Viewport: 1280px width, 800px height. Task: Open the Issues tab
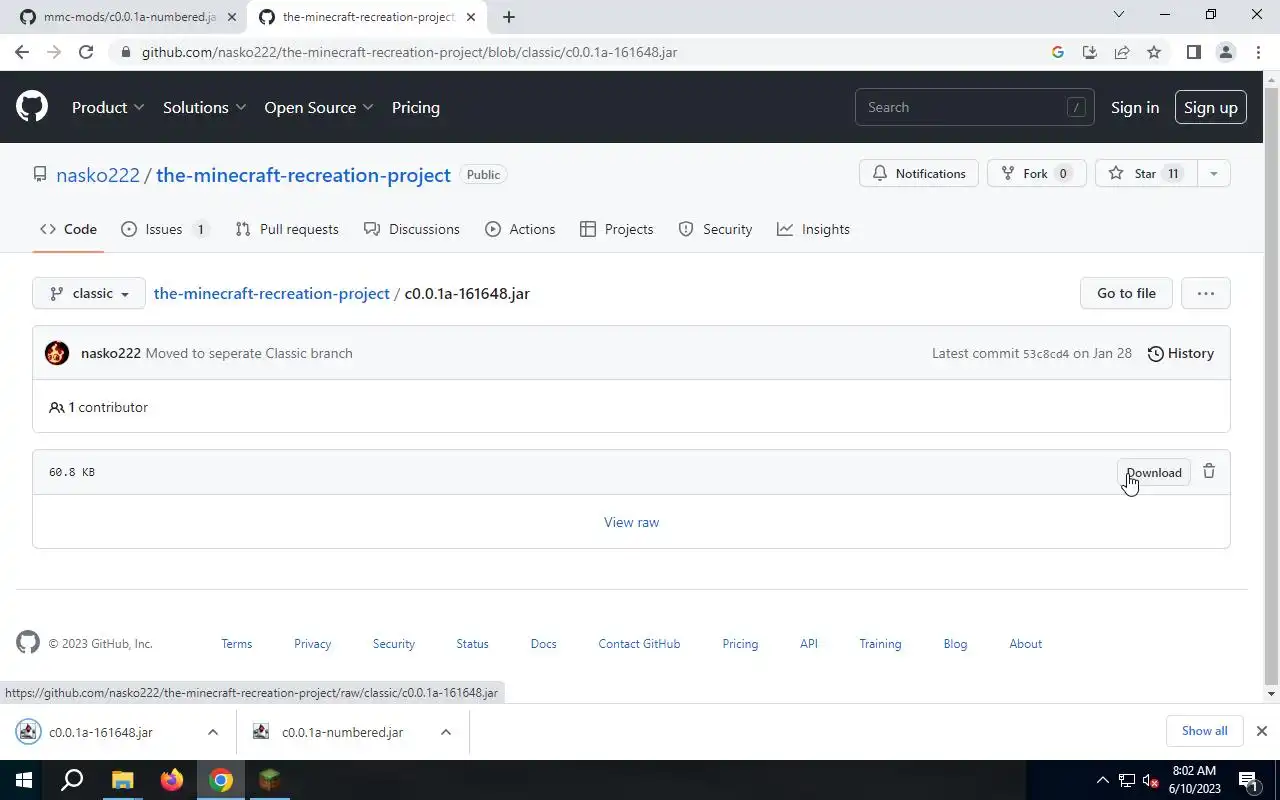tap(163, 229)
